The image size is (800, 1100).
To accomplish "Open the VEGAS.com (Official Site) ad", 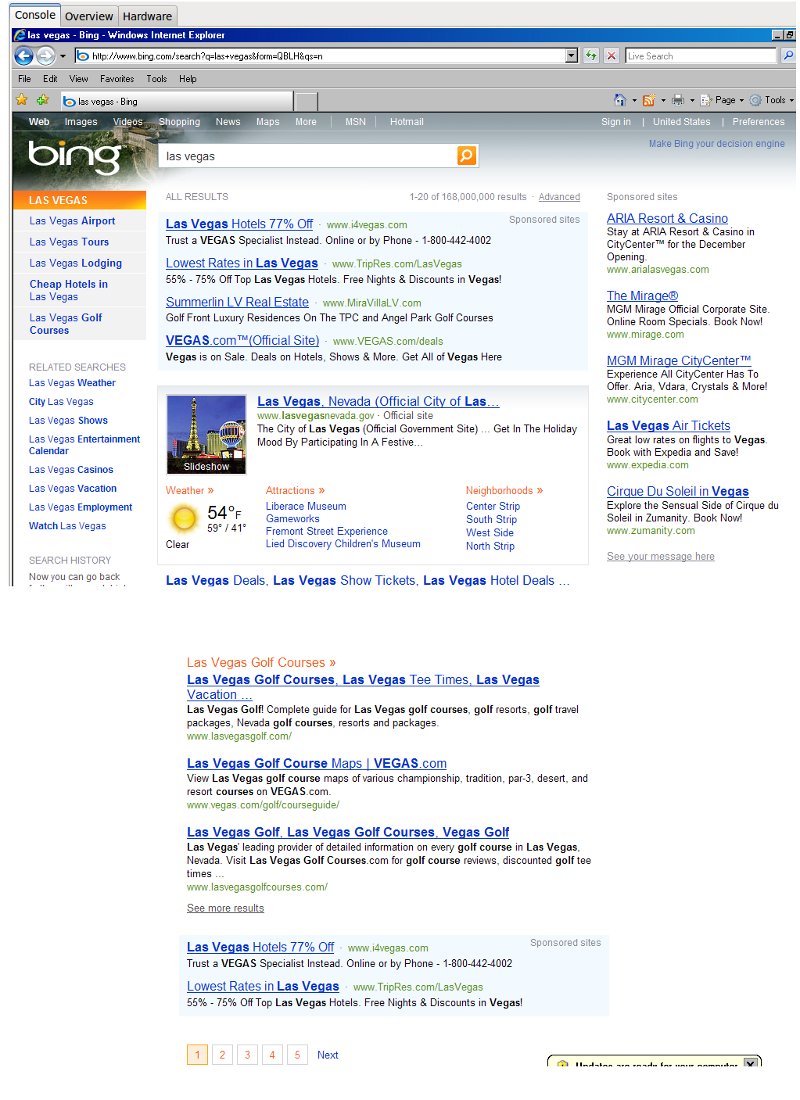I will (x=242, y=340).
